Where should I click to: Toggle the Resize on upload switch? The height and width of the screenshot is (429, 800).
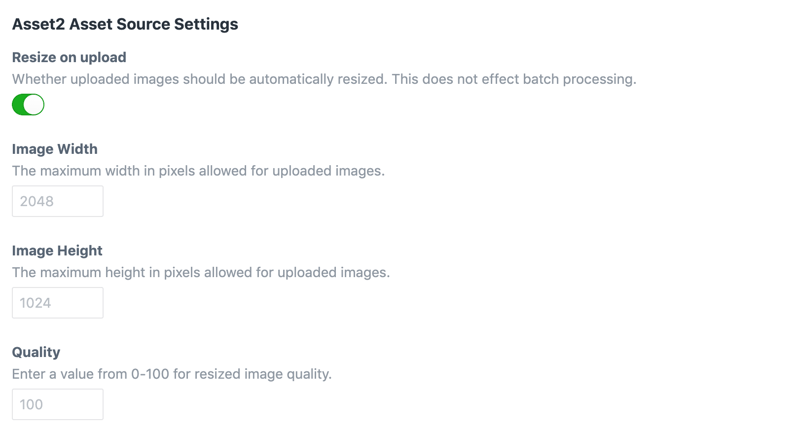pyautogui.click(x=28, y=104)
